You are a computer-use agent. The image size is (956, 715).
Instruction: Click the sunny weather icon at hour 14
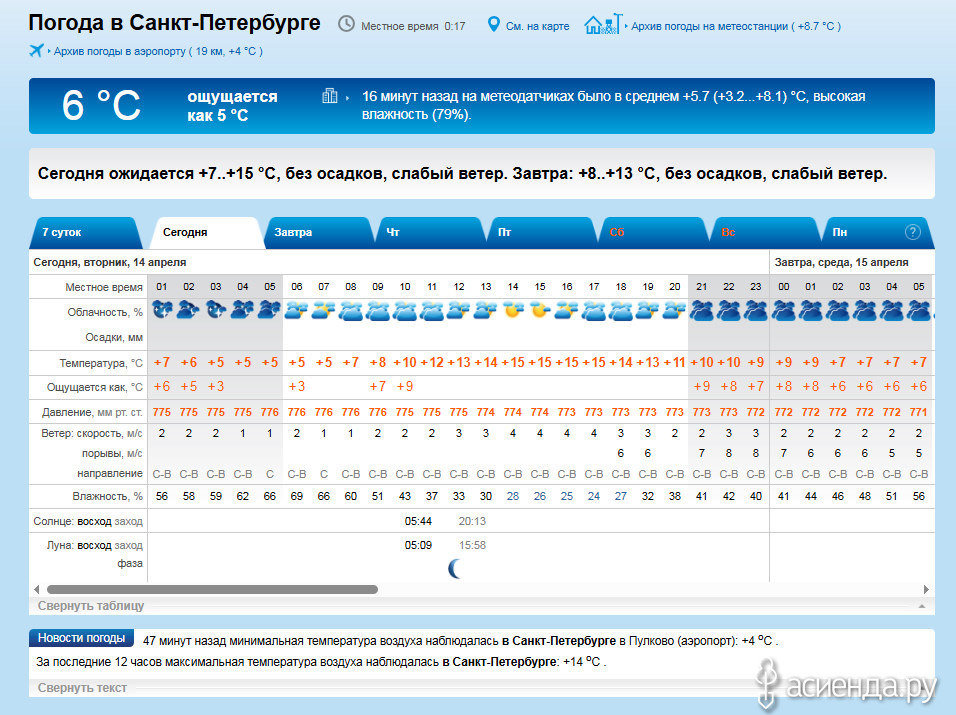[x=512, y=311]
